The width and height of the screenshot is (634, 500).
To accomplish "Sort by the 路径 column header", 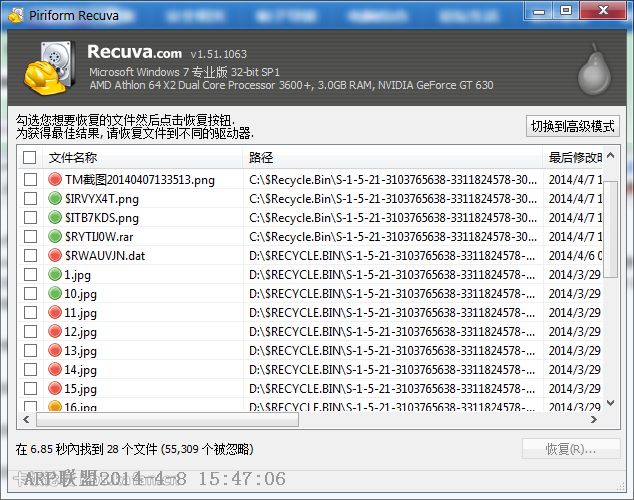I will pos(390,158).
